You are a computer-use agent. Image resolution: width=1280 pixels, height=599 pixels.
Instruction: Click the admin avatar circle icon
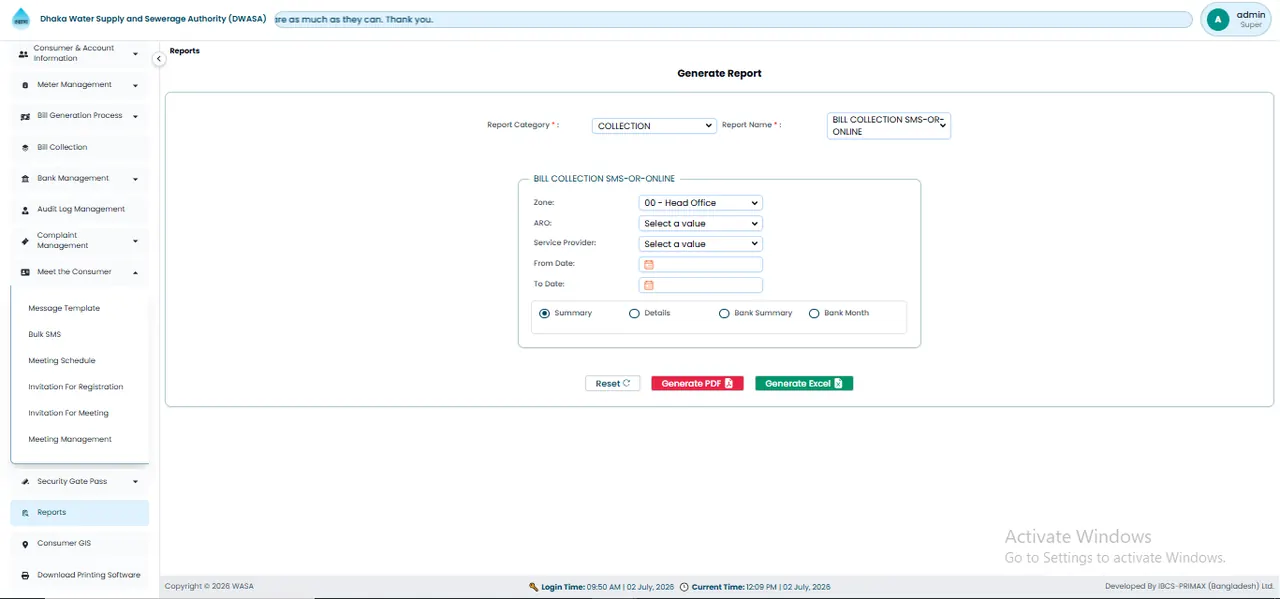1217,19
